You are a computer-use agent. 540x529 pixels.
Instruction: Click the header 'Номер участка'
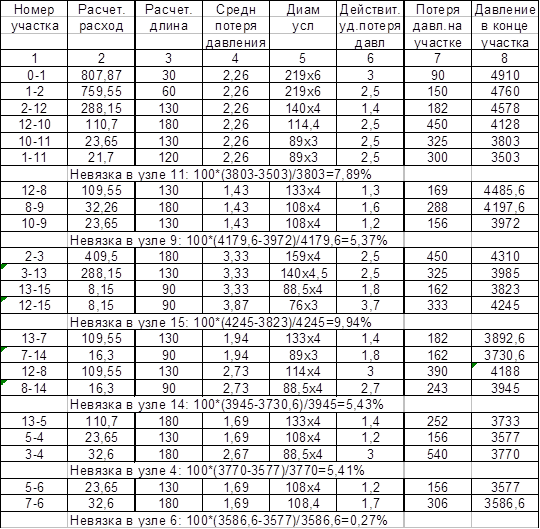[x=34, y=18]
